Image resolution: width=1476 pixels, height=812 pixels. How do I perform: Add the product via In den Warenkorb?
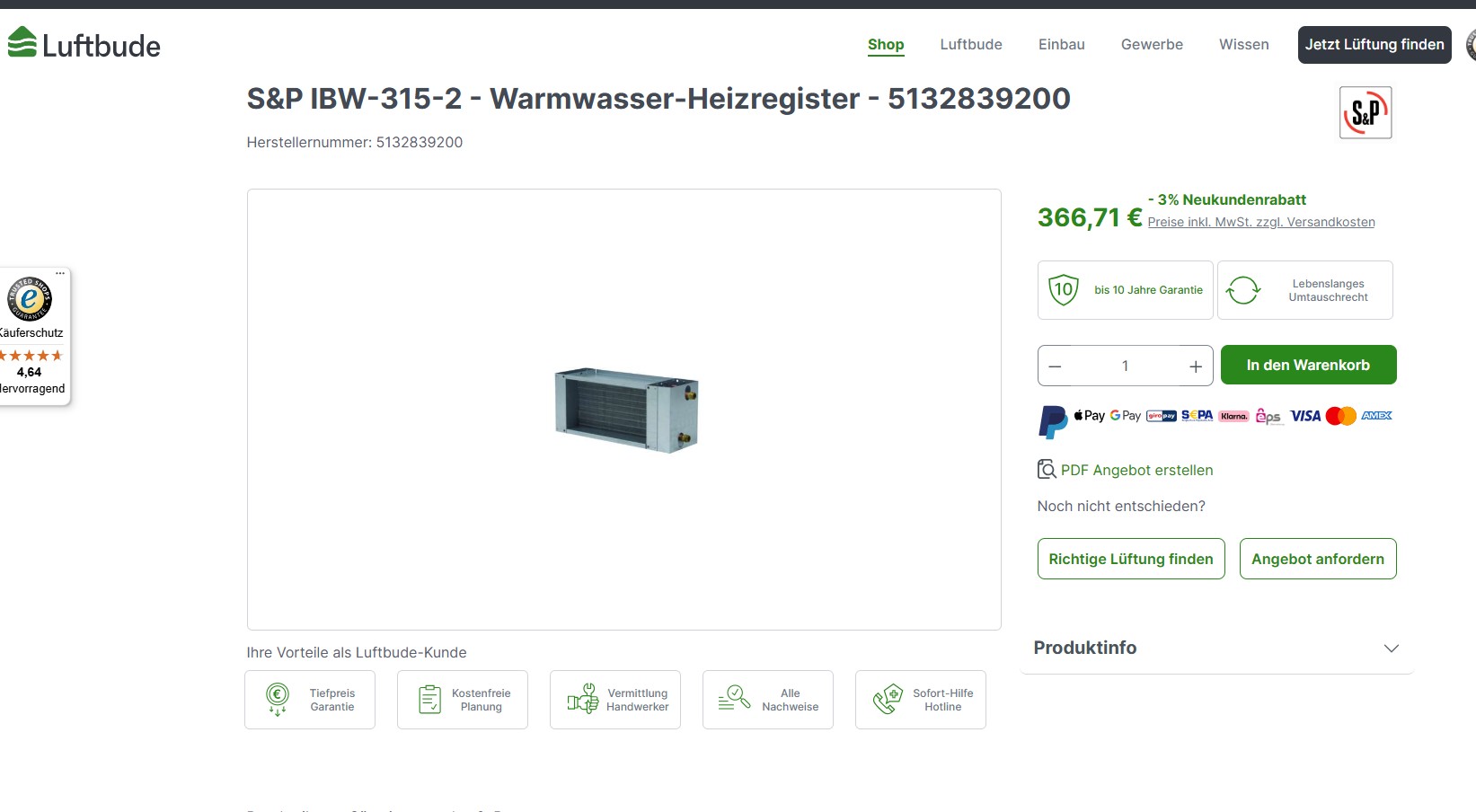pos(1308,365)
